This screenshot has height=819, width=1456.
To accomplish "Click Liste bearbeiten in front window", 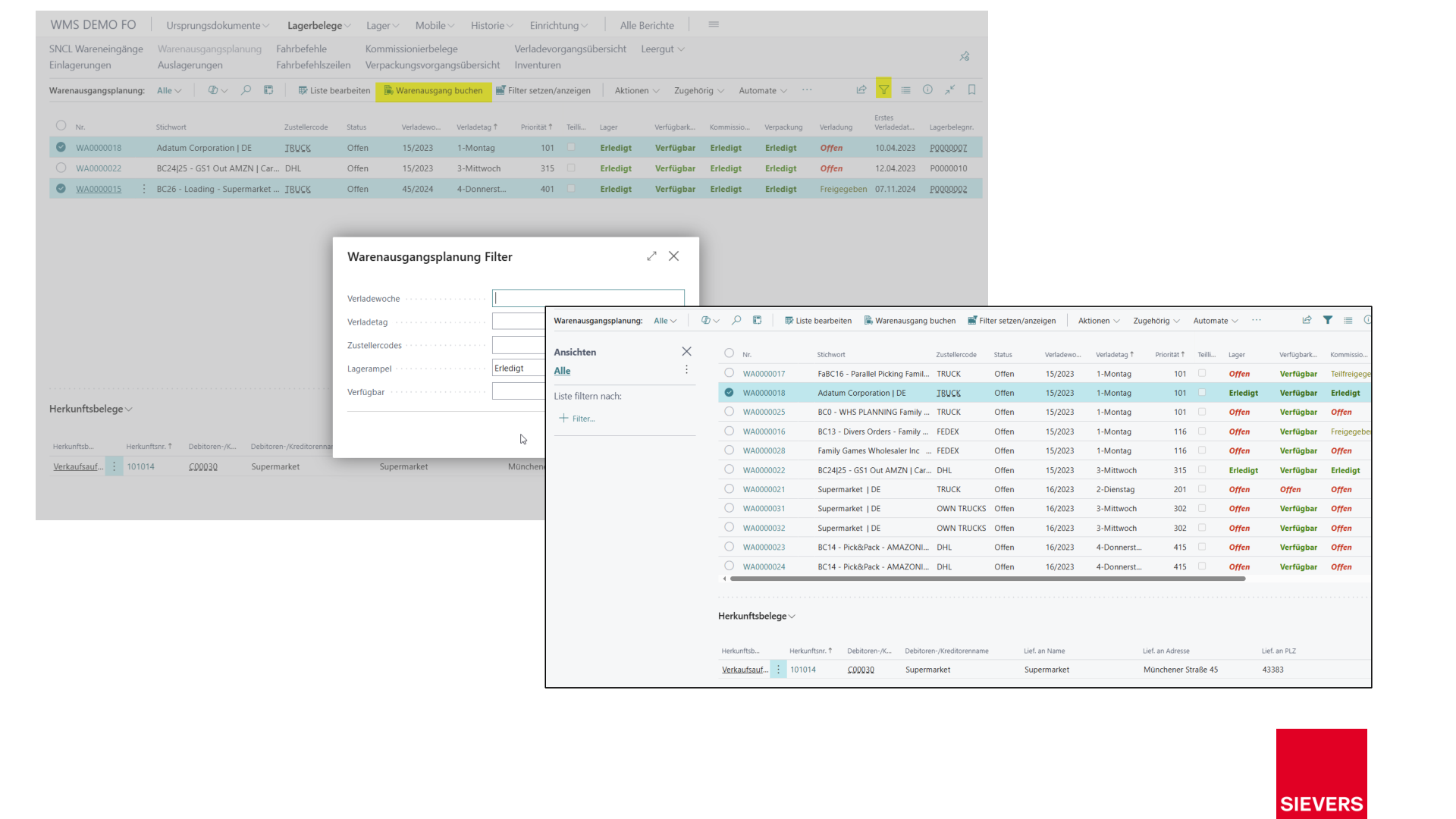I will pyautogui.click(x=818, y=321).
